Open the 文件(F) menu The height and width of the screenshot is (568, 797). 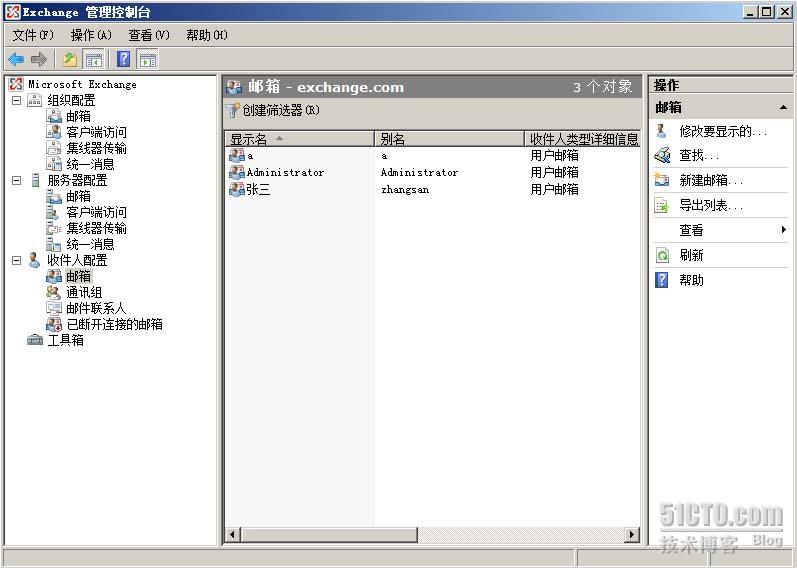tap(33, 35)
